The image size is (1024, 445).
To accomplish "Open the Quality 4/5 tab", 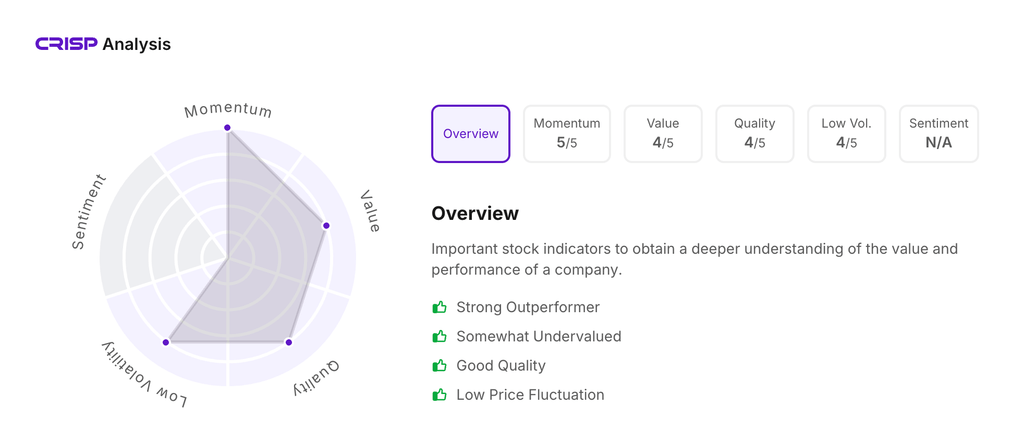I will click(755, 134).
